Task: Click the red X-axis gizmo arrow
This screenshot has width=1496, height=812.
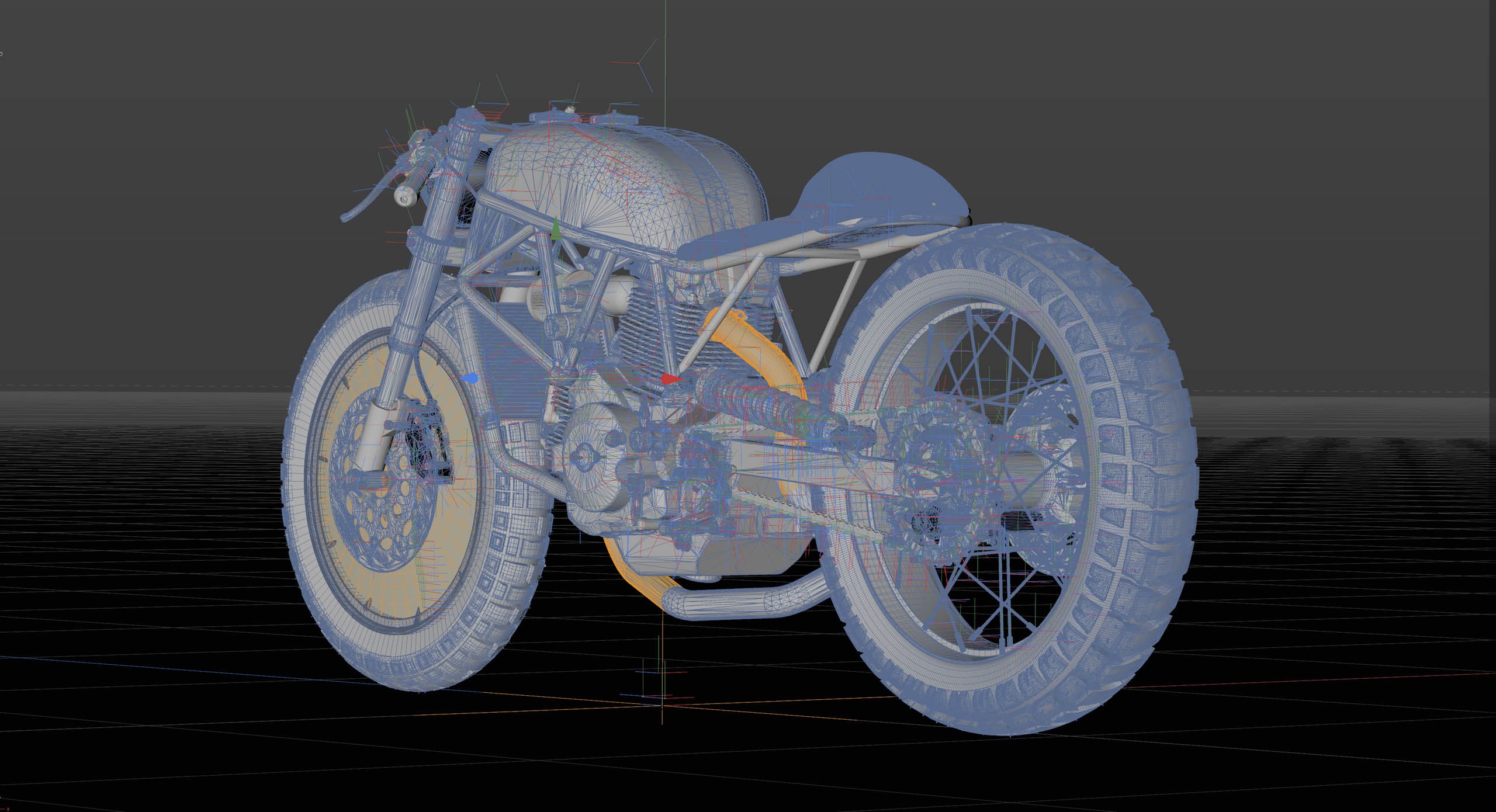Action: coord(671,379)
